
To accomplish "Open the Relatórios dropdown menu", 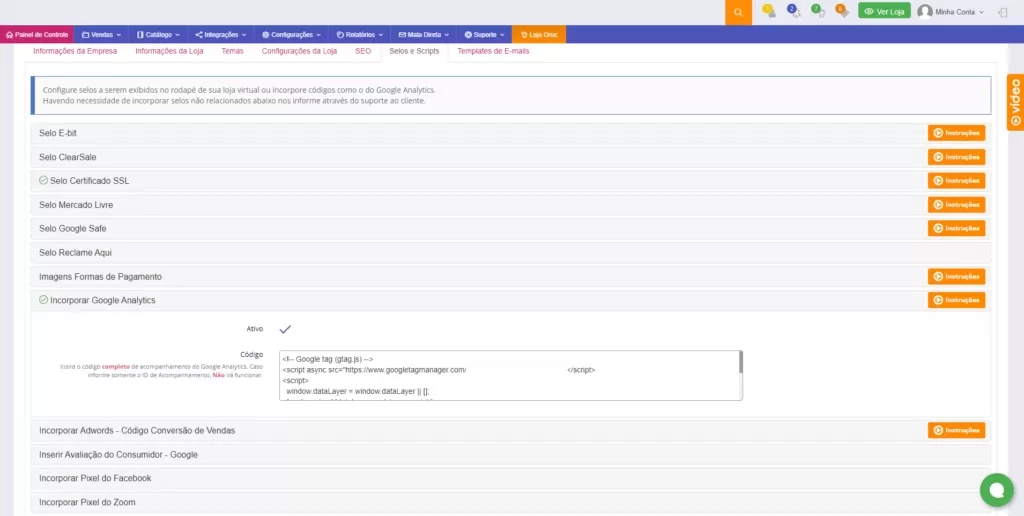I will pos(360,35).
